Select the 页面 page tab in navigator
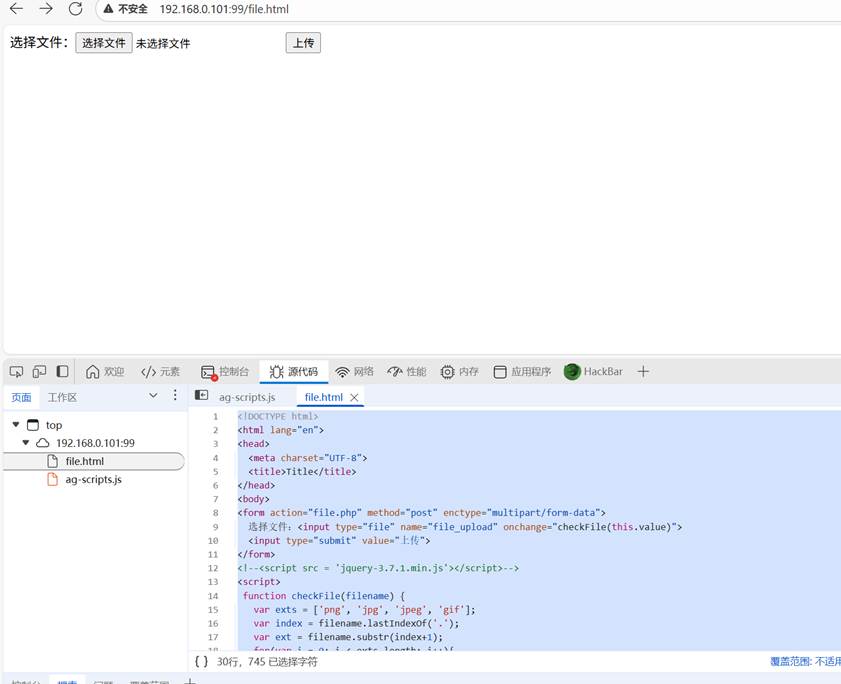 click(x=21, y=398)
